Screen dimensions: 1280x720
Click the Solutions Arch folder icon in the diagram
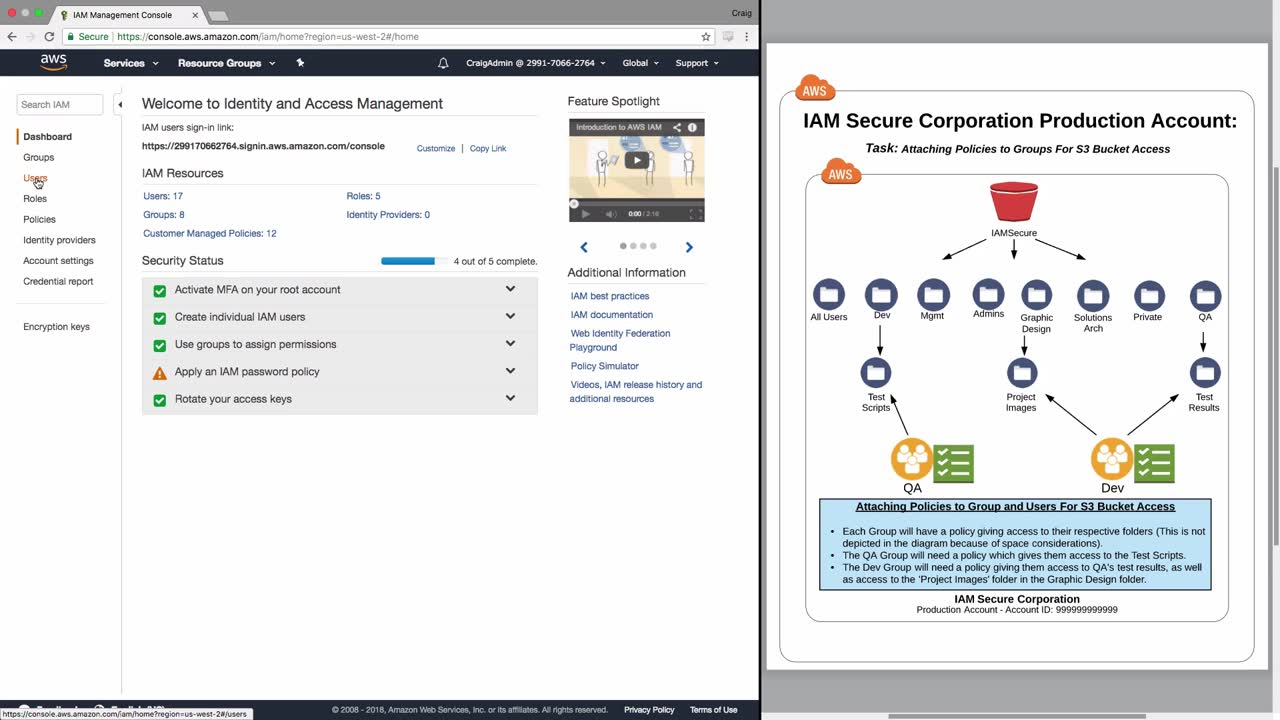[x=1093, y=295]
